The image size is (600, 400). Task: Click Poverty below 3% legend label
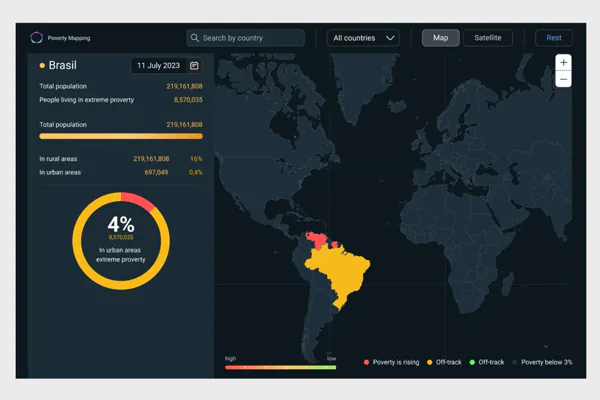546,362
